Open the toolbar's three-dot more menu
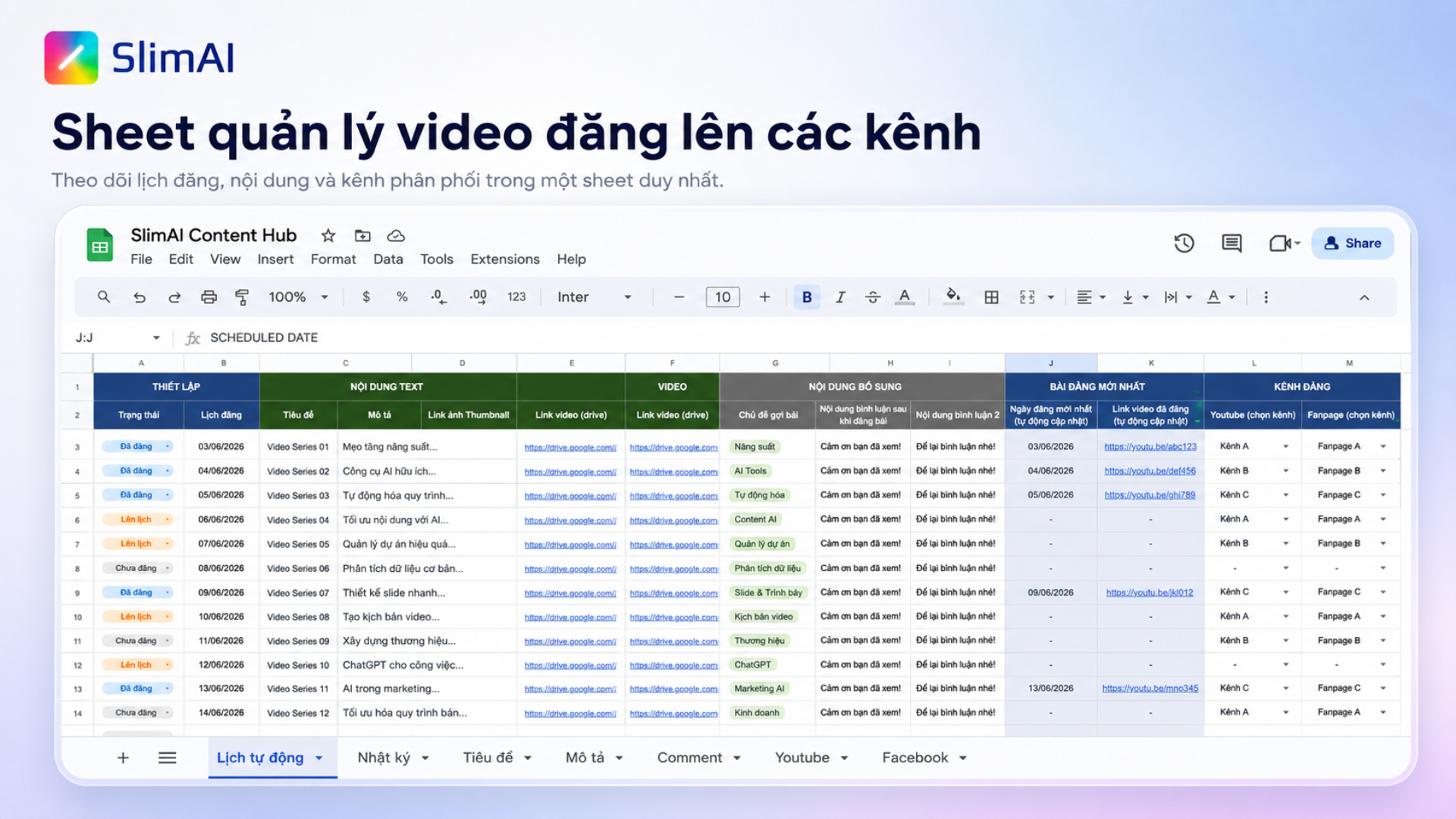 pyautogui.click(x=1266, y=297)
